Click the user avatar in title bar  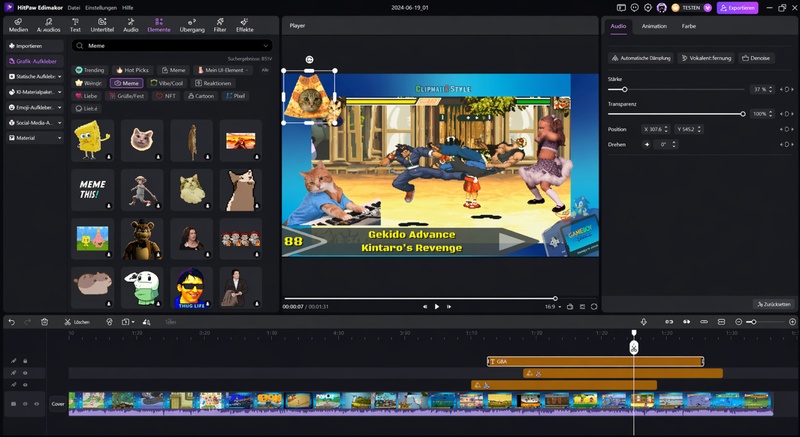pos(662,8)
